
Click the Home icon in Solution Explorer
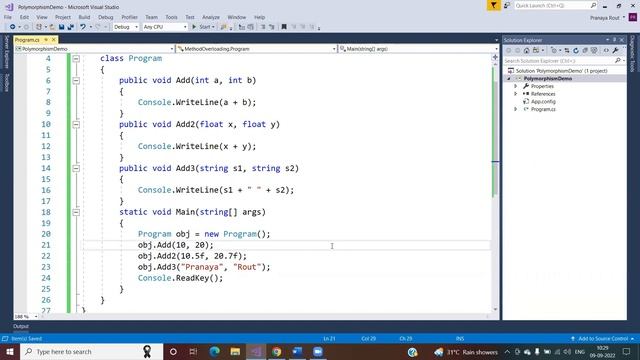tap(527, 51)
